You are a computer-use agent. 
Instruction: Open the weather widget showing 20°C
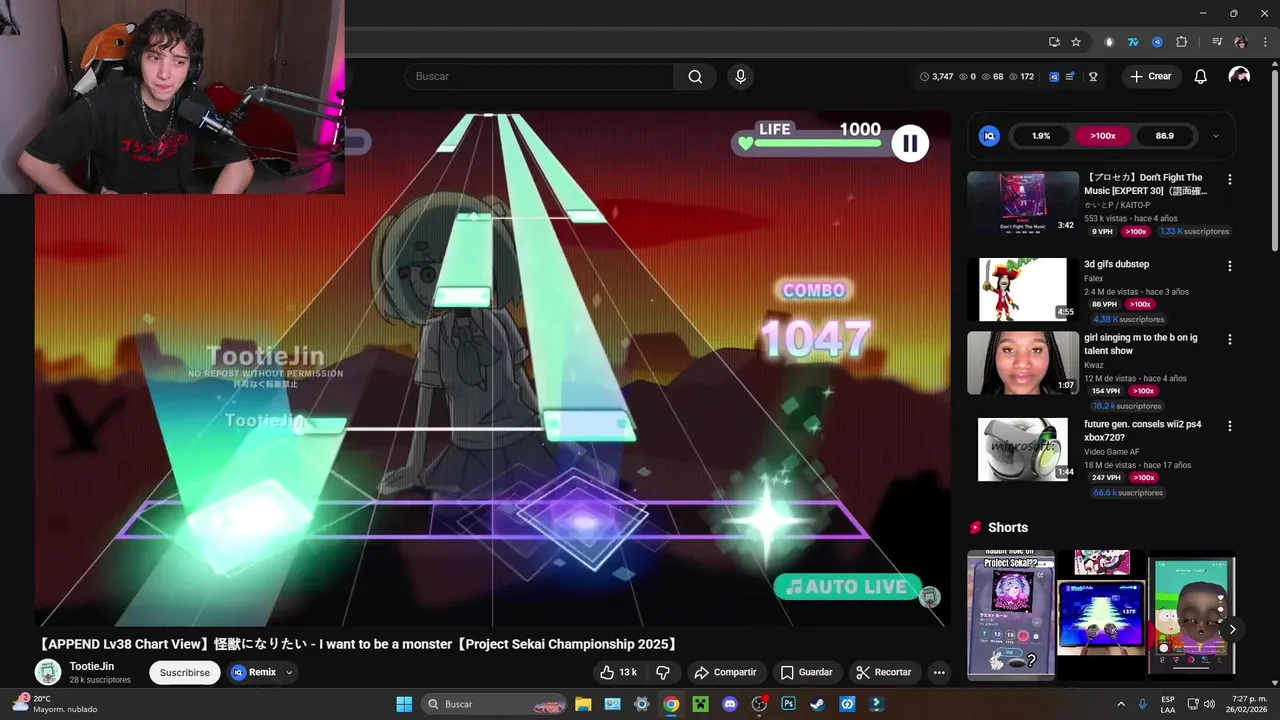pos(55,704)
